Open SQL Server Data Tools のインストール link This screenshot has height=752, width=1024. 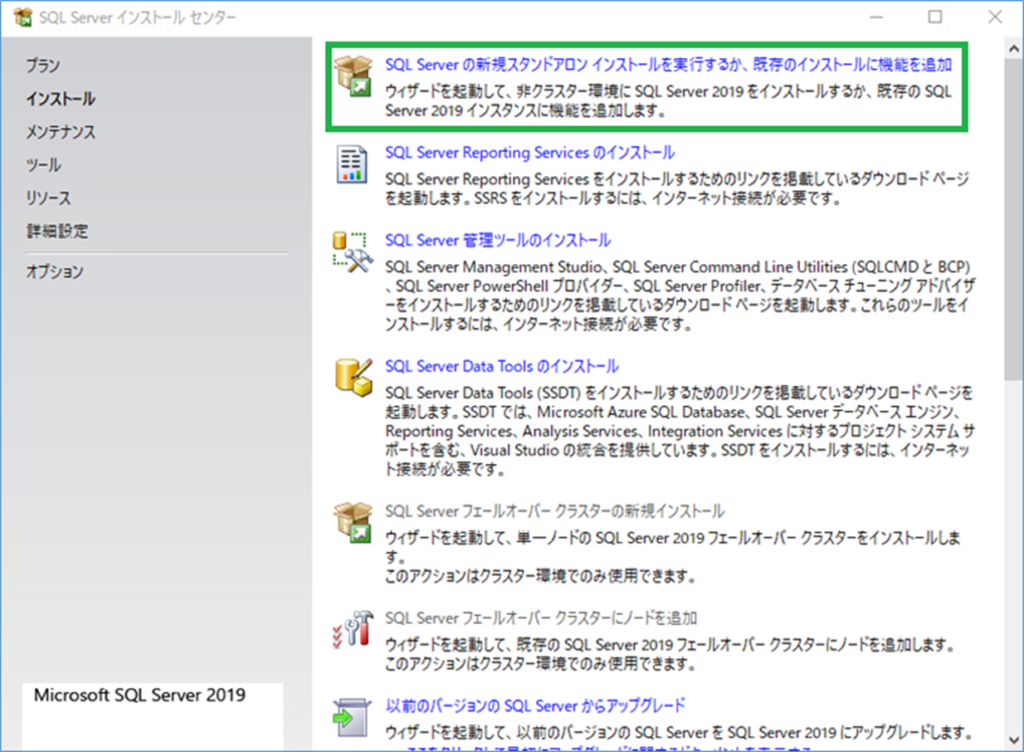[x=502, y=367]
